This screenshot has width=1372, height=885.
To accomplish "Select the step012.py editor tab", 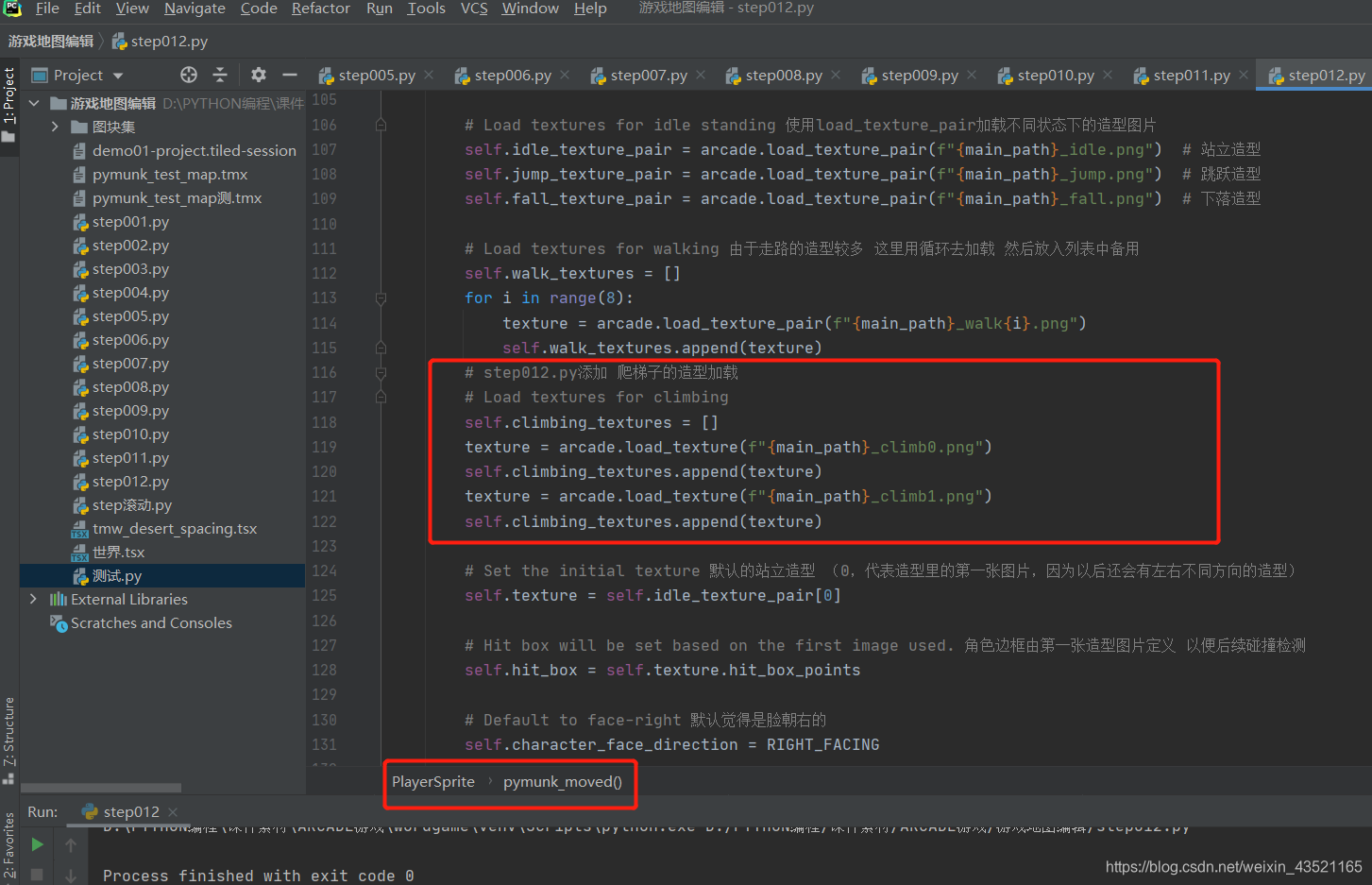I will (x=1315, y=75).
